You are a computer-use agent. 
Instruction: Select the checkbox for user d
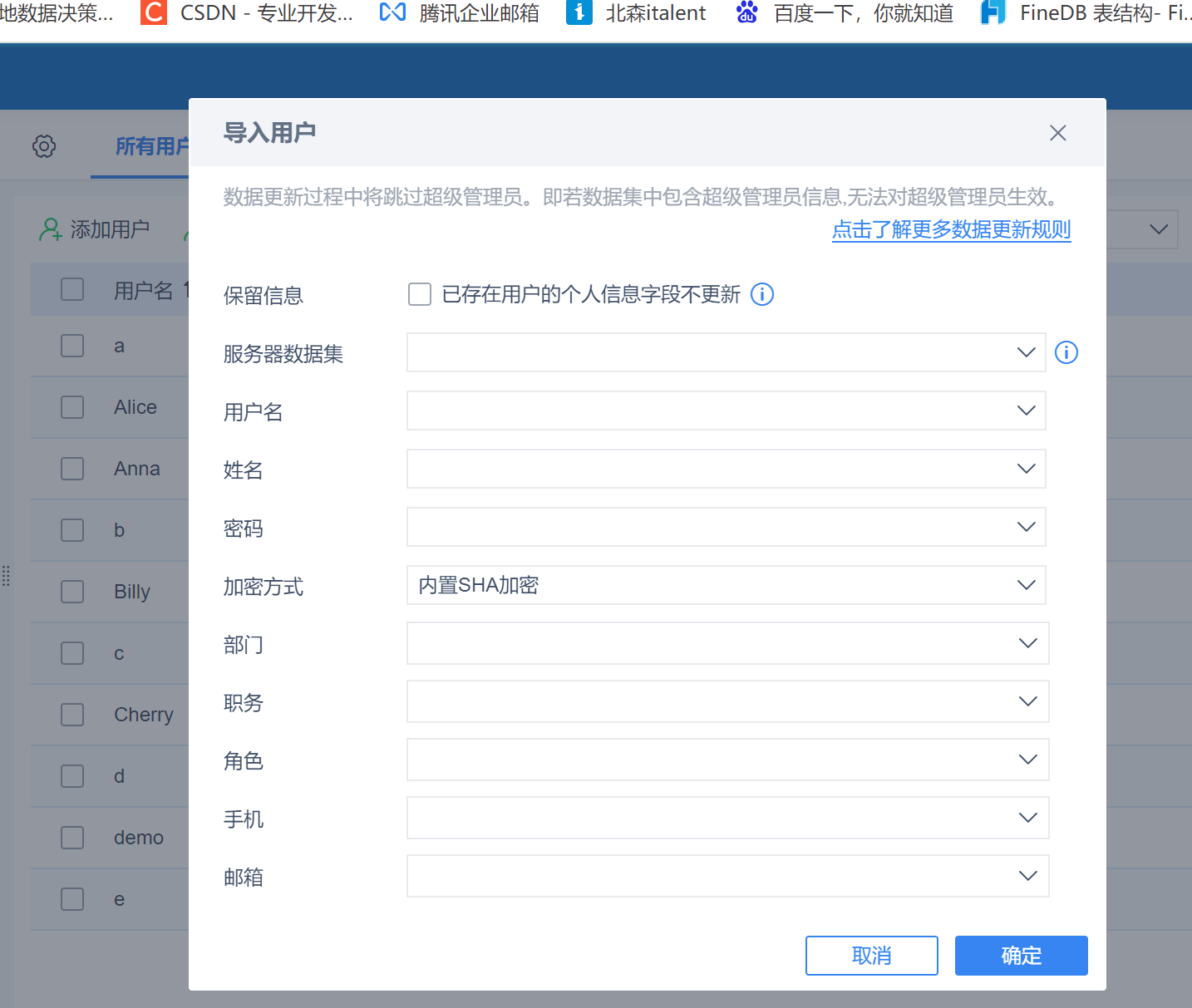[x=72, y=776]
